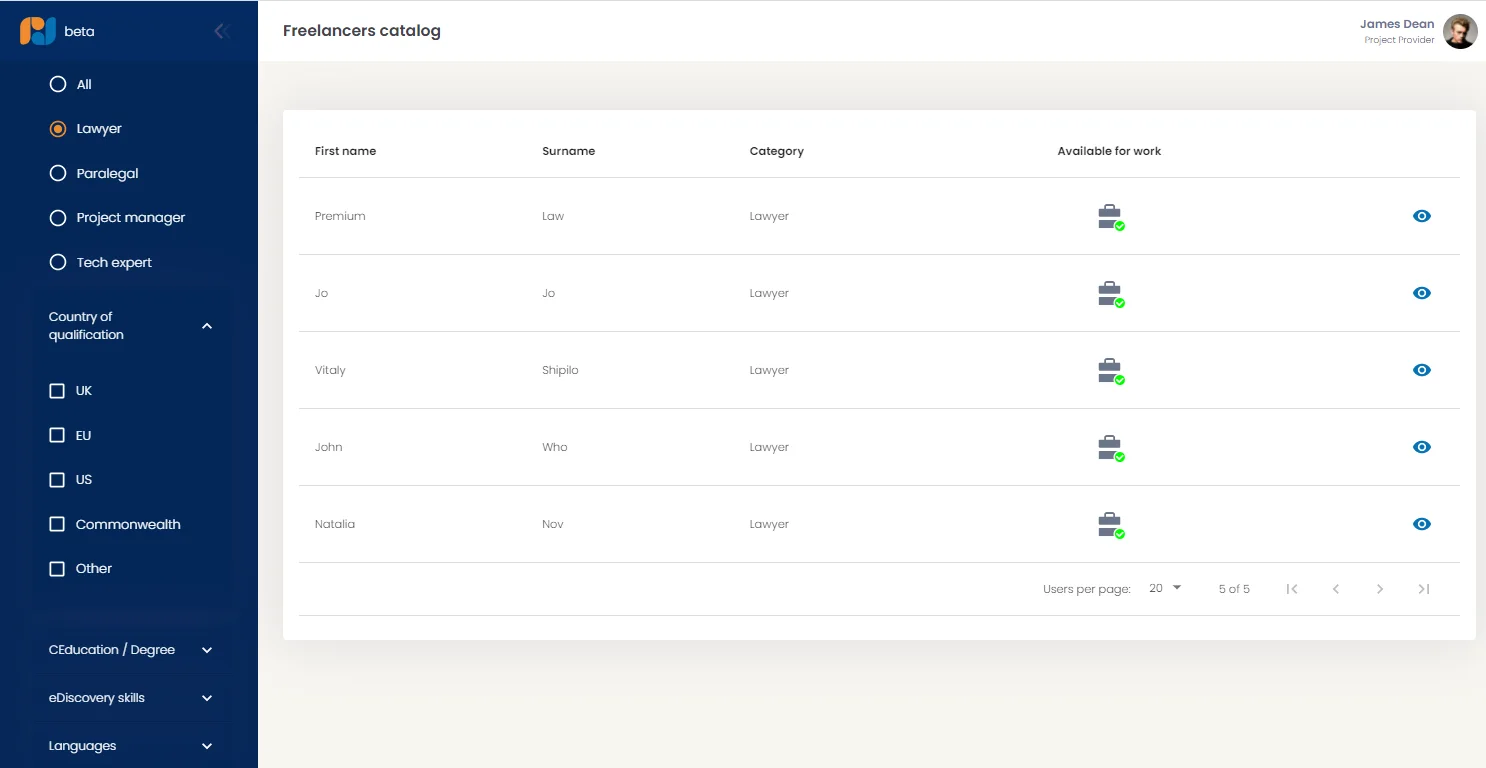Open the Users per page dropdown
The image size is (1486, 768).
tap(1165, 588)
